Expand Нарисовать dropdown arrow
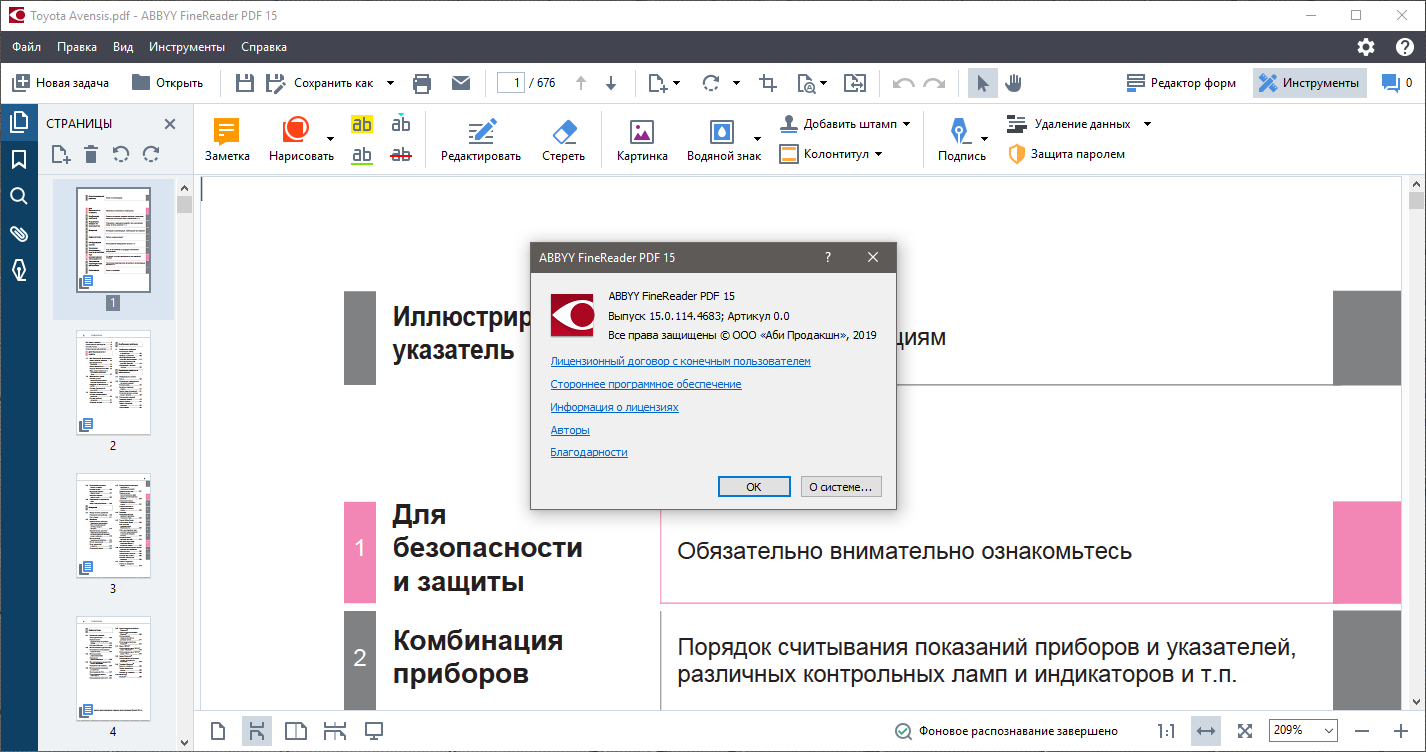1426x752 pixels. (x=331, y=139)
